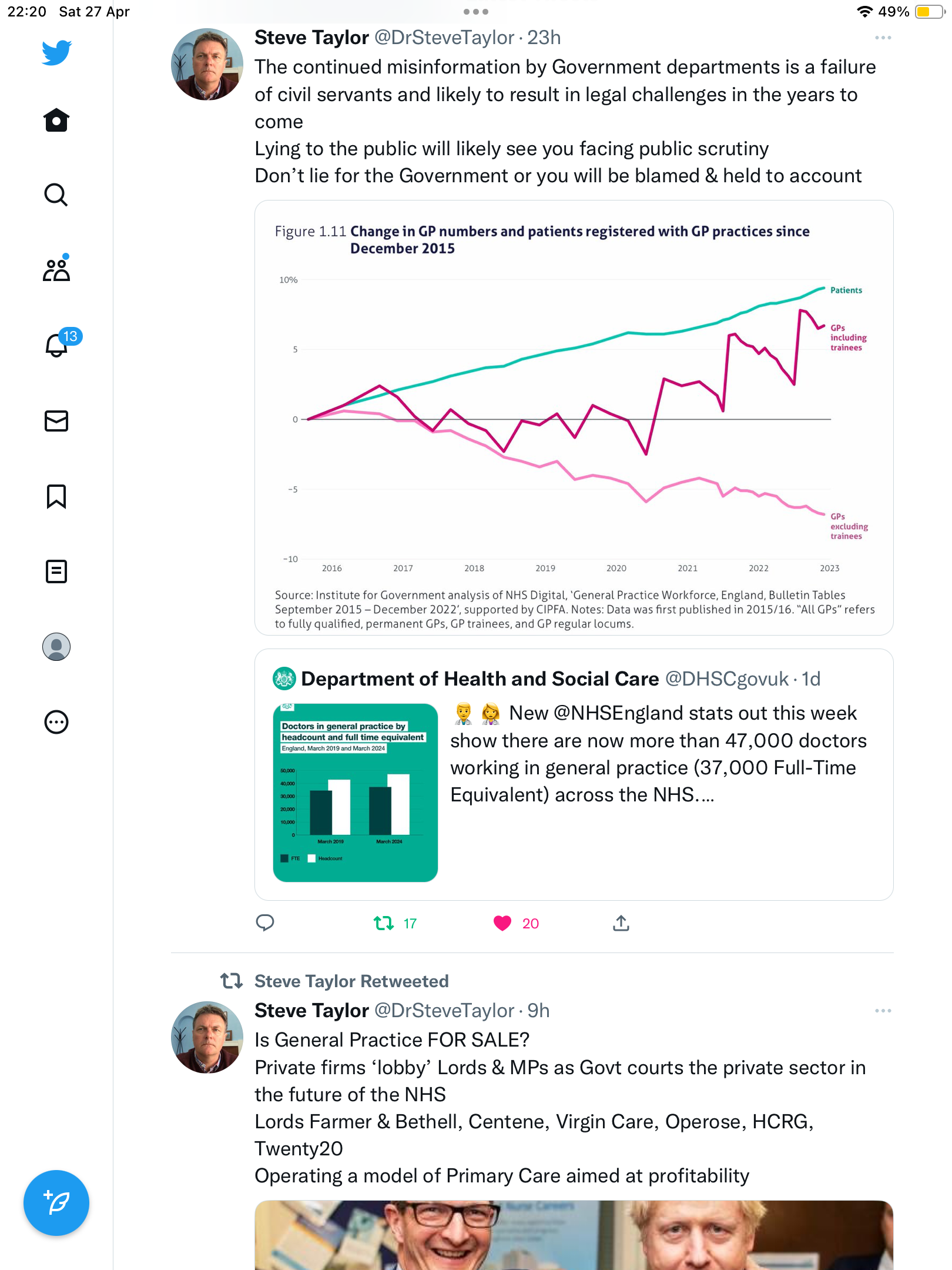Screen dimensions: 952x1270
Task: Share the tweet via upload icon
Action: [x=621, y=923]
